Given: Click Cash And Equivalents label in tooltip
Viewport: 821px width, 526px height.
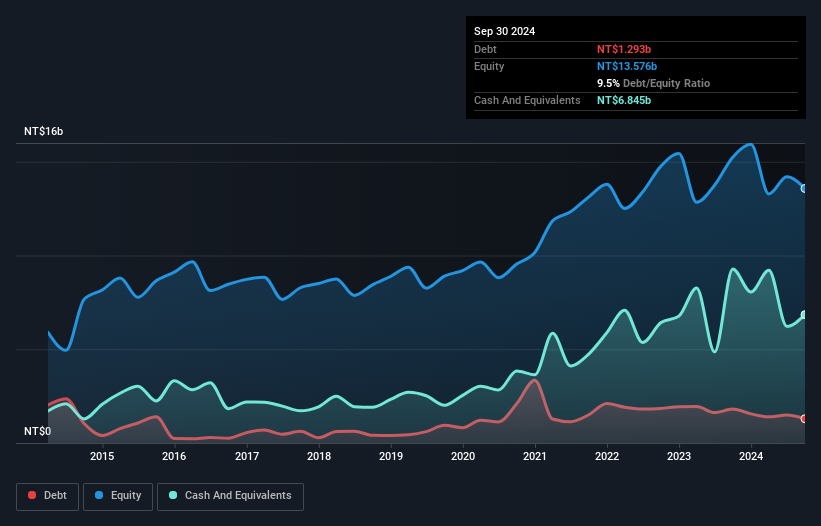Looking at the screenshot, I should [527, 100].
